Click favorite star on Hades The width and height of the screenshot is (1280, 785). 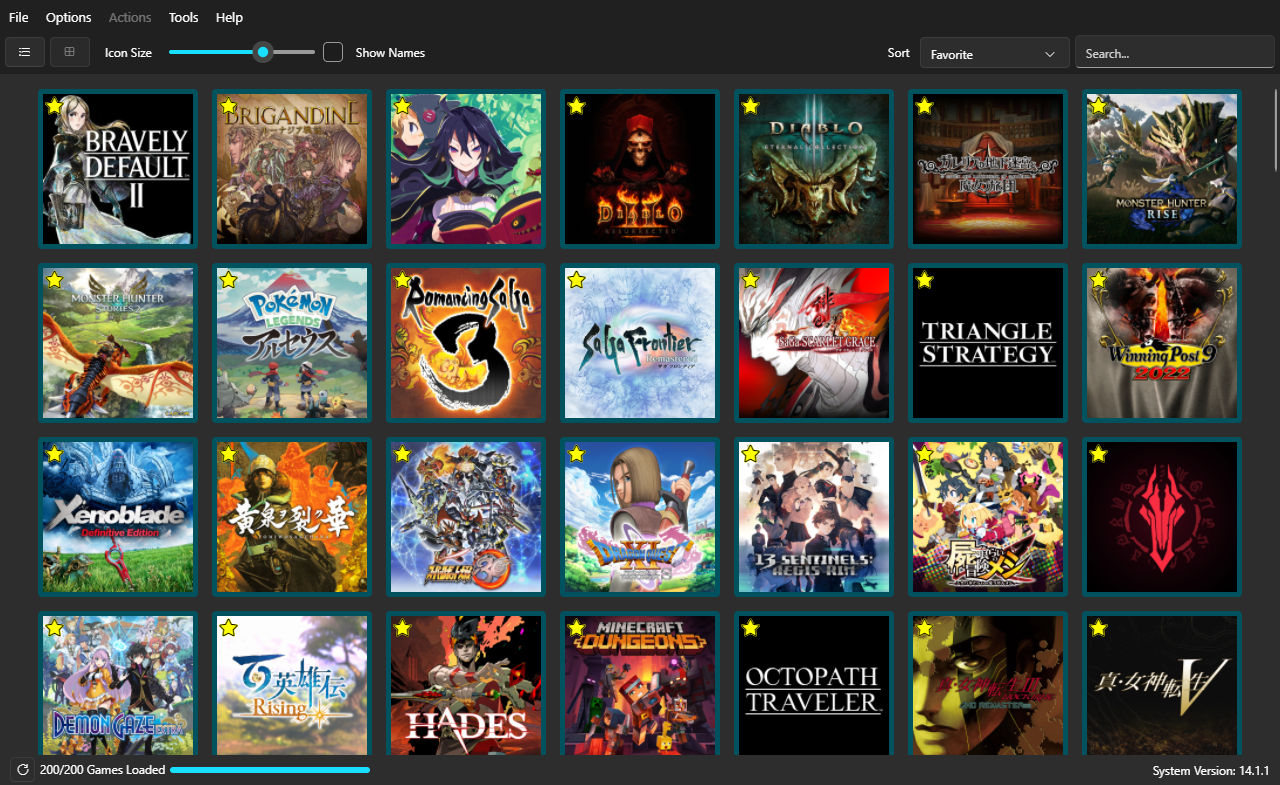pyautogui.click(x=402, y=628)
